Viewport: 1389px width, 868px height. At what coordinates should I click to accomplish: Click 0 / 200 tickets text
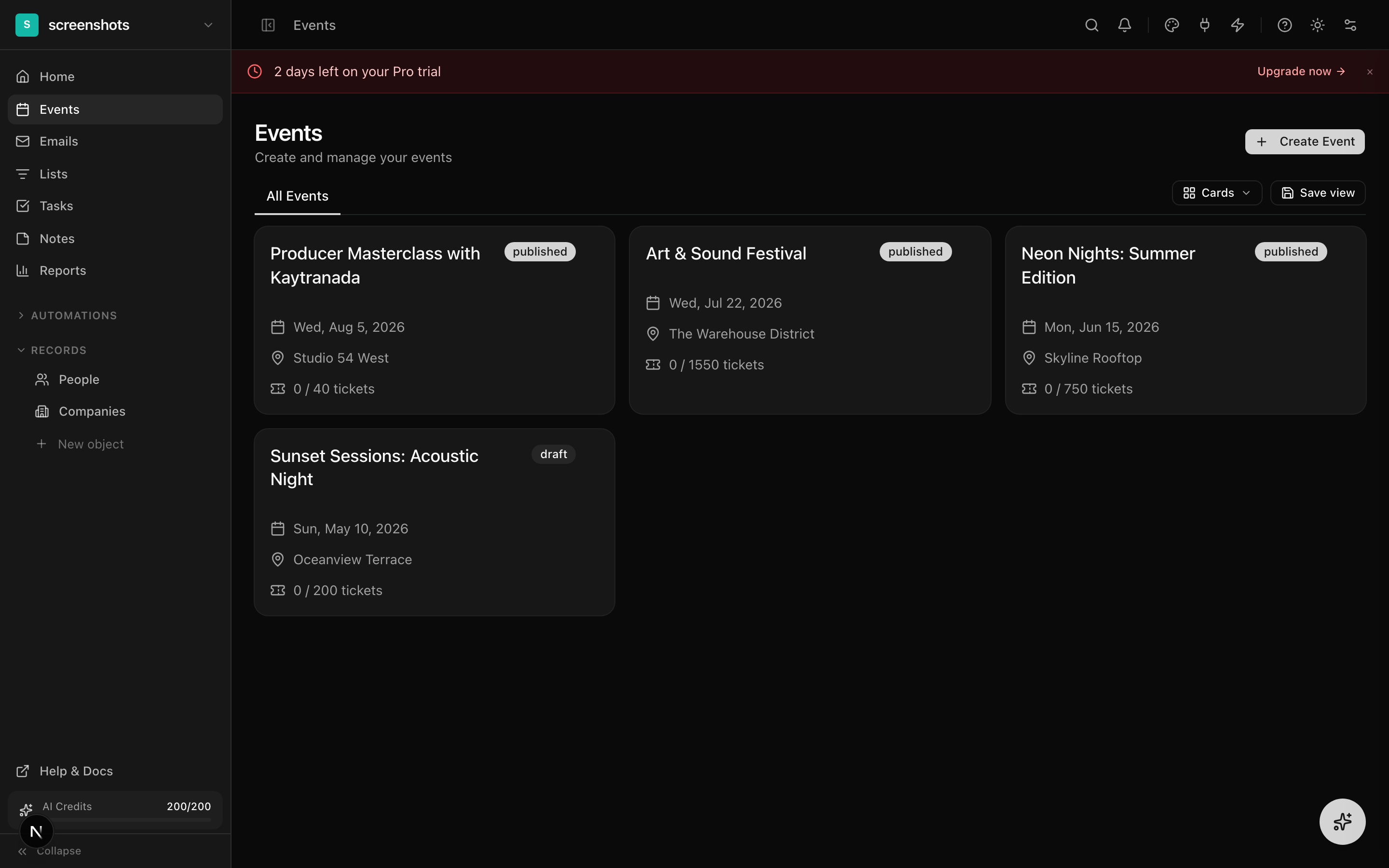[x=338, y=590]
